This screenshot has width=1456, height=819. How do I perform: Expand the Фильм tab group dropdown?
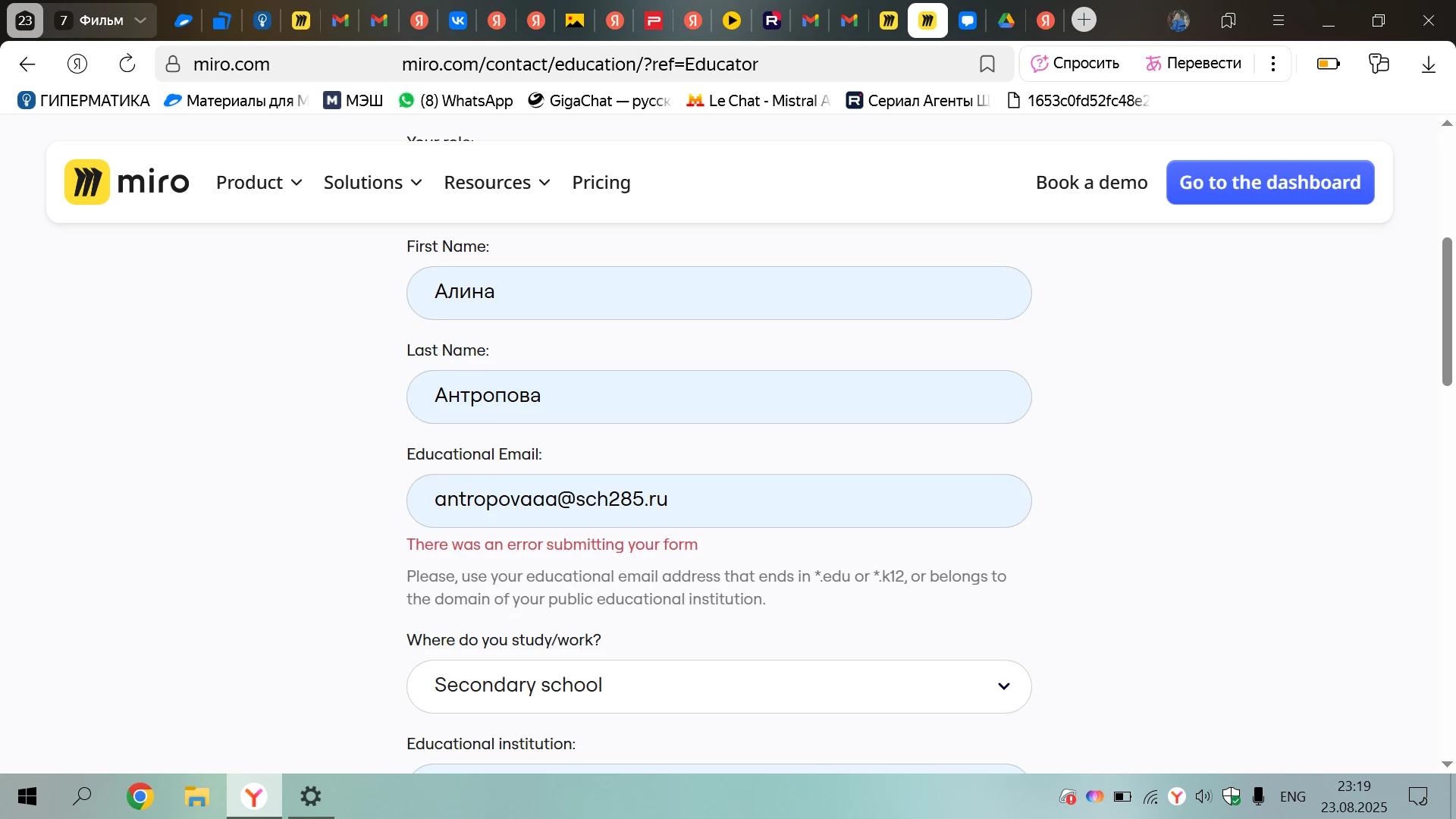tap(140, 20)
